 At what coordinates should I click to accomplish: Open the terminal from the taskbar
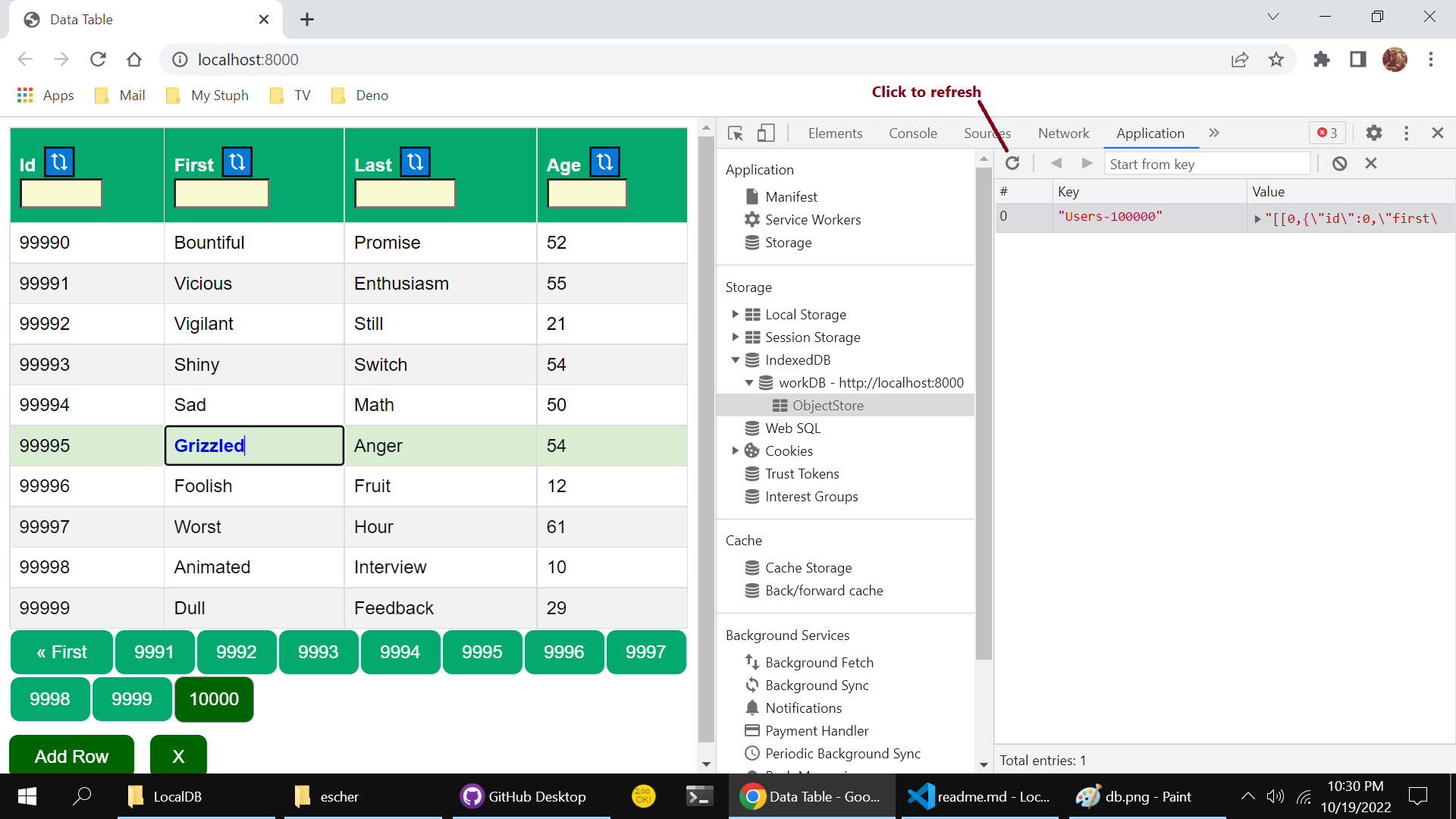[x=698, y=796]
